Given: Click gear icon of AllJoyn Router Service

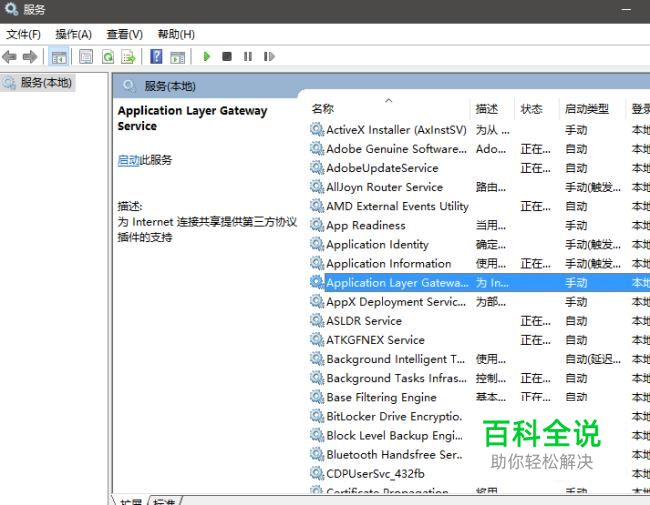Looking at the screenshot, I should [317, 187].
